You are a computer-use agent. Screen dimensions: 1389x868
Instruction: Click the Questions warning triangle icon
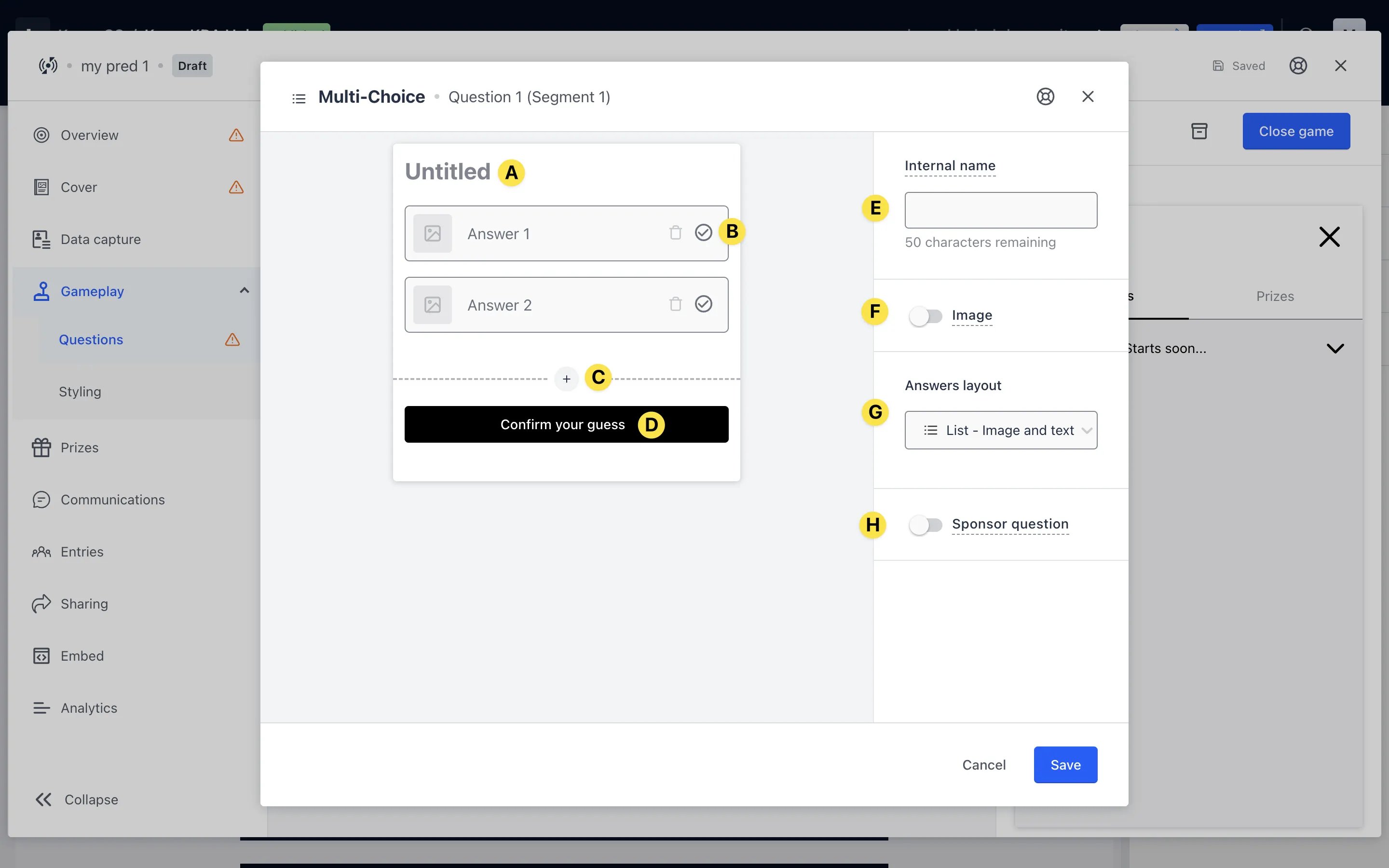tap(232, 339)
